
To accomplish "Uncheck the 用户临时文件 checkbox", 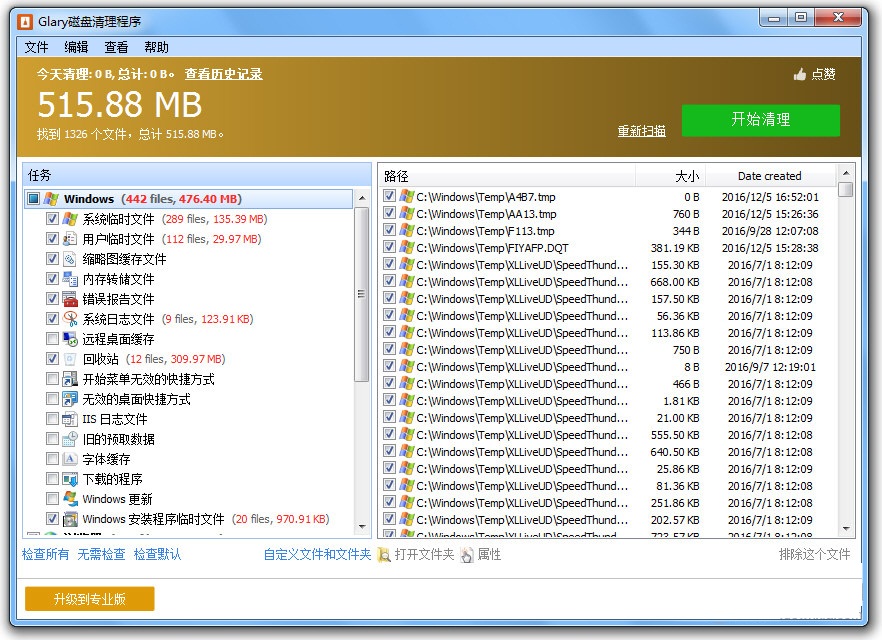I will coord(52,239).
